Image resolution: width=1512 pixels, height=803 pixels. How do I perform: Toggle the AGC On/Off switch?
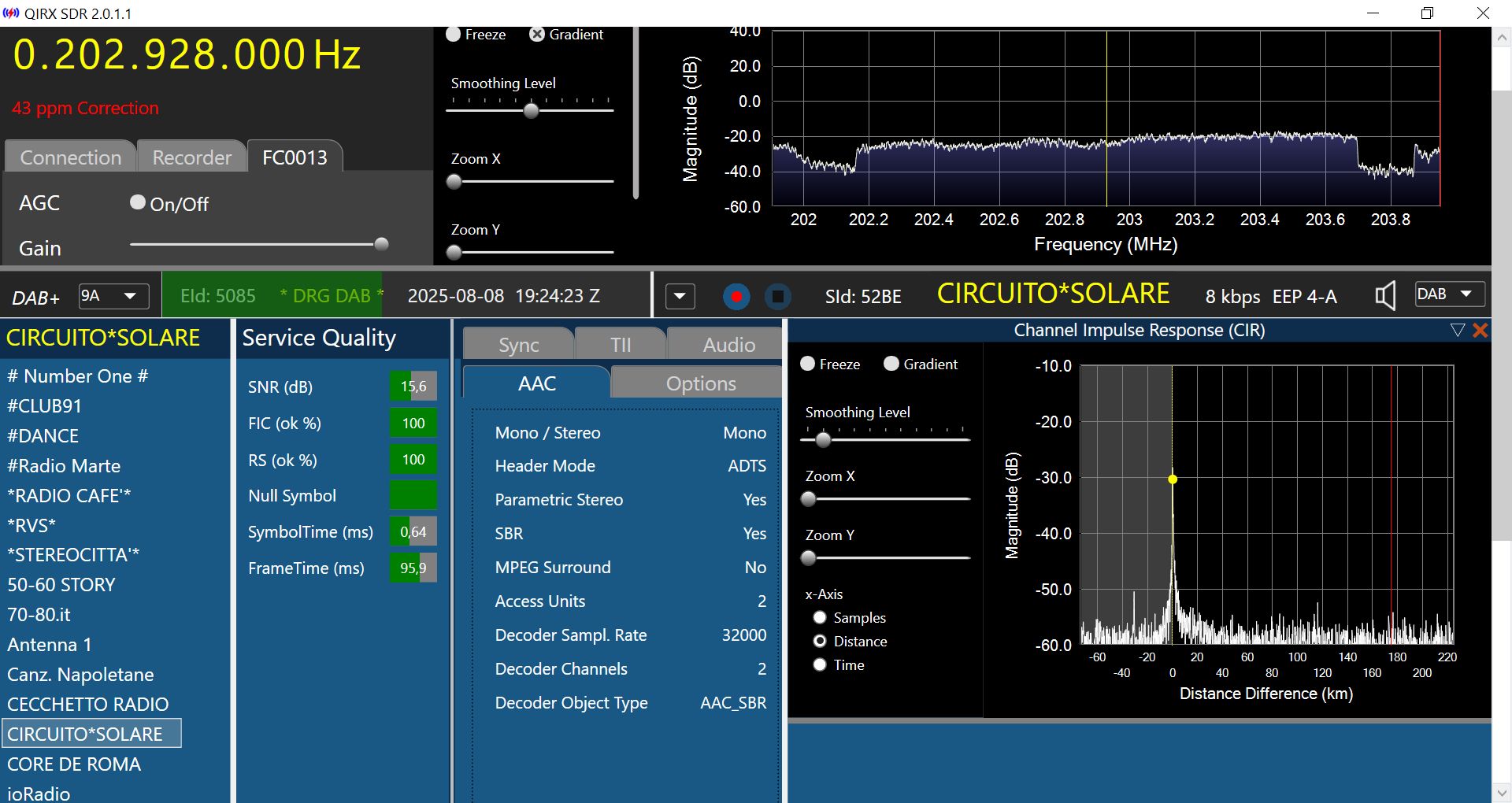138,203
